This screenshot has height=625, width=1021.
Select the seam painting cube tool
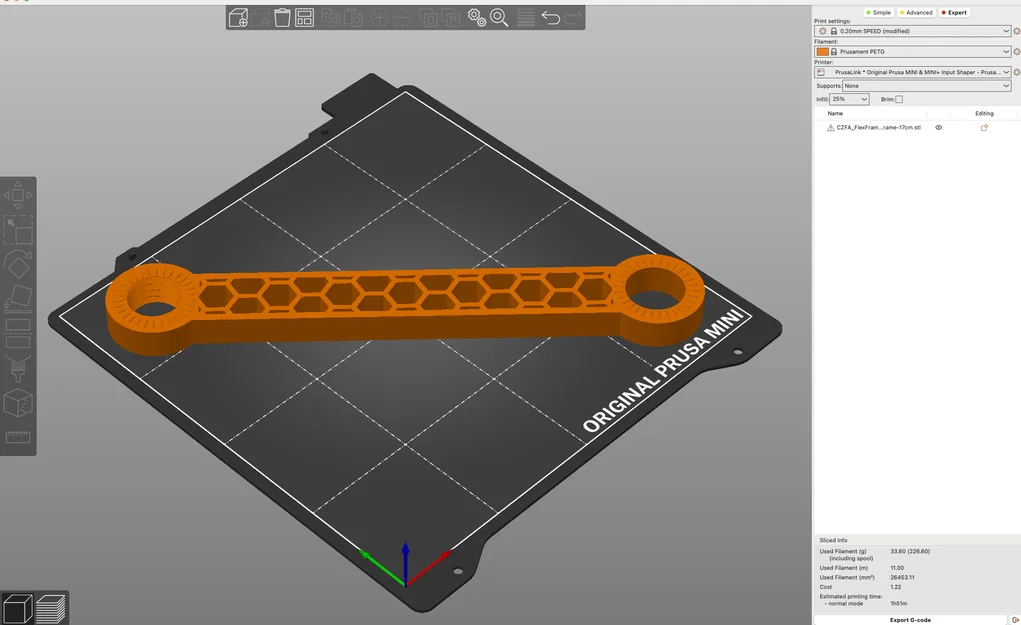coord(18,404)
